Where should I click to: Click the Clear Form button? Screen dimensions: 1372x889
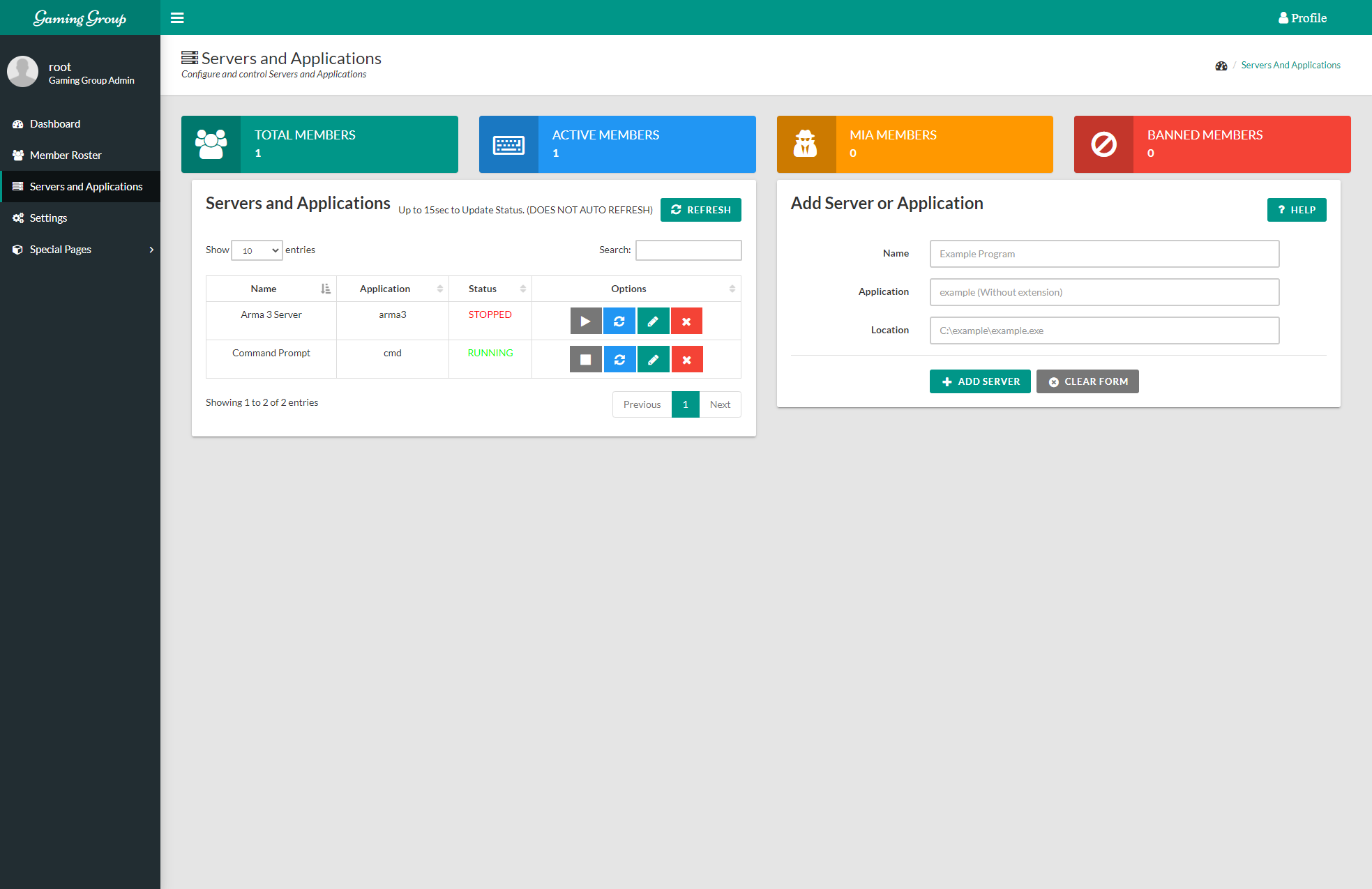(x=1087, y=381)
